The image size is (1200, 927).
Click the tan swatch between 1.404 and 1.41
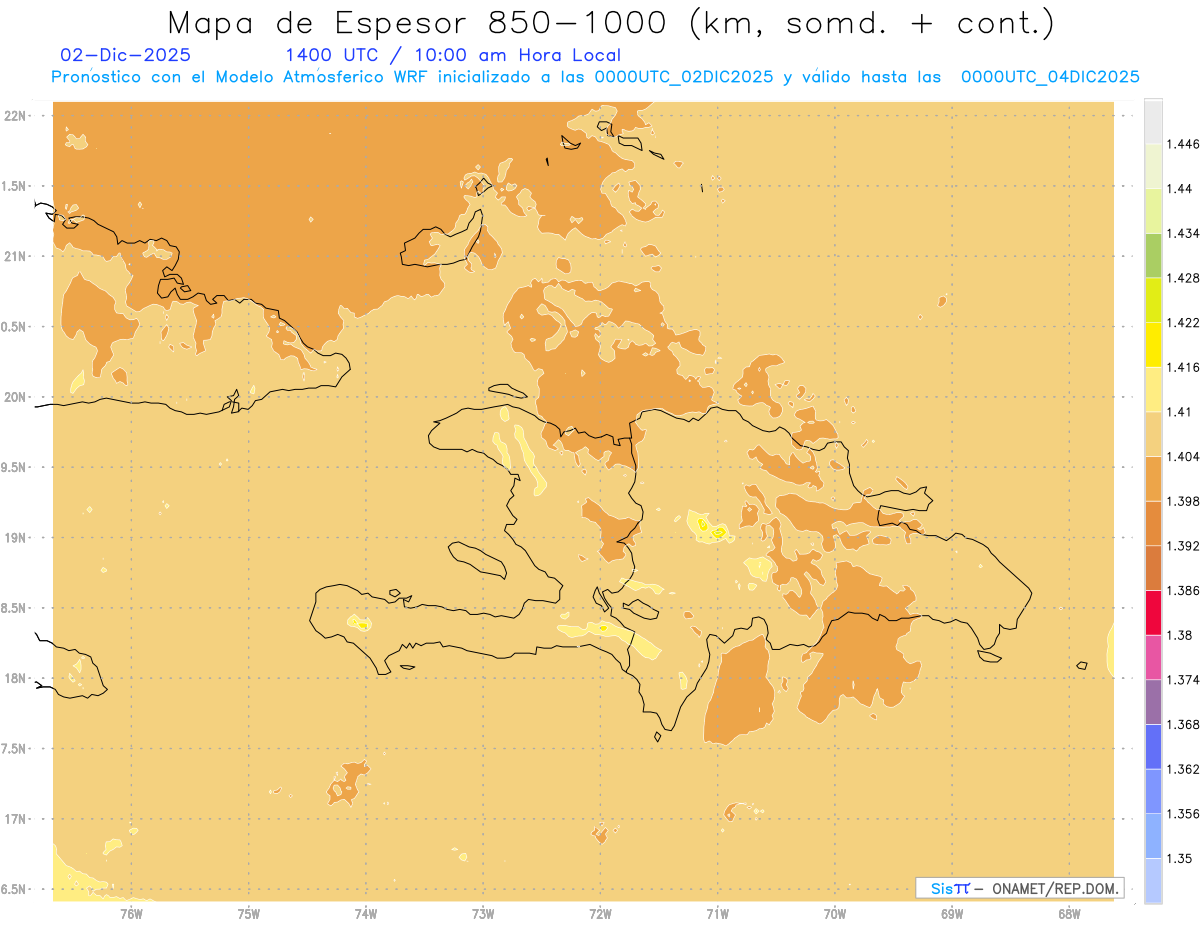point(1153,433)
